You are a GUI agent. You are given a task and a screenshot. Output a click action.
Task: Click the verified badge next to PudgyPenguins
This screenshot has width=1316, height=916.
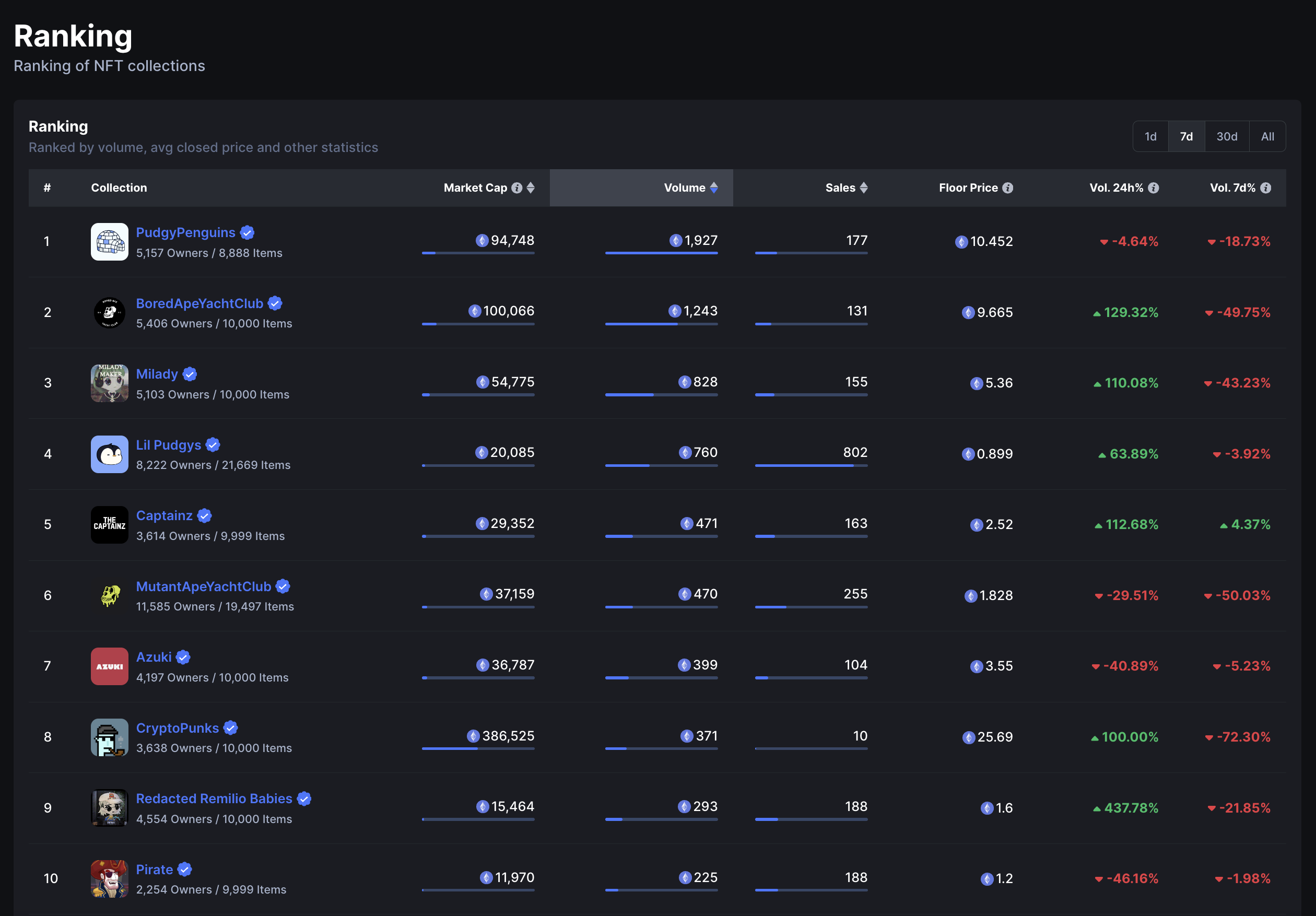click(247, 233)
